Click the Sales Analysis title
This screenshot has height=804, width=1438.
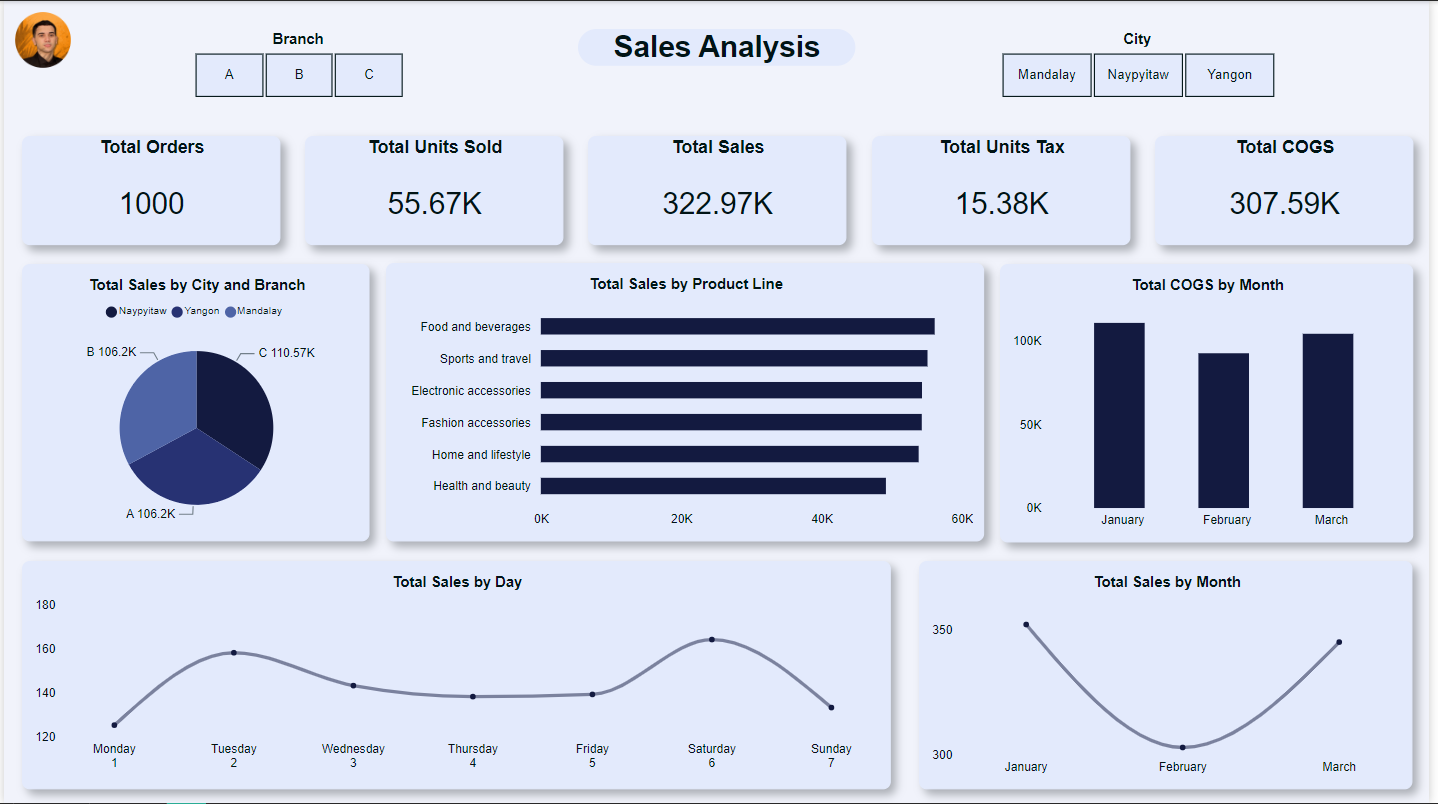pyautogui.click(x=716, y=47)
